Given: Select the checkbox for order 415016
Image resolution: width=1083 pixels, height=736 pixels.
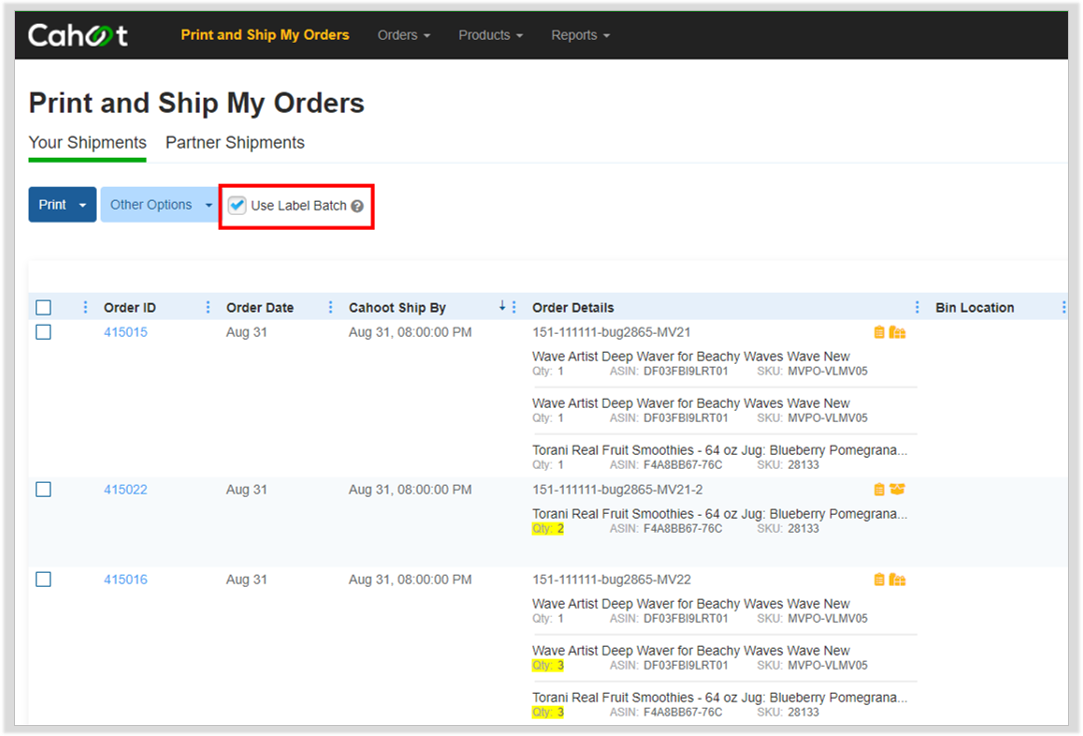Looking at the screenshot, I should pyautogui.click(x=44, y=579).
